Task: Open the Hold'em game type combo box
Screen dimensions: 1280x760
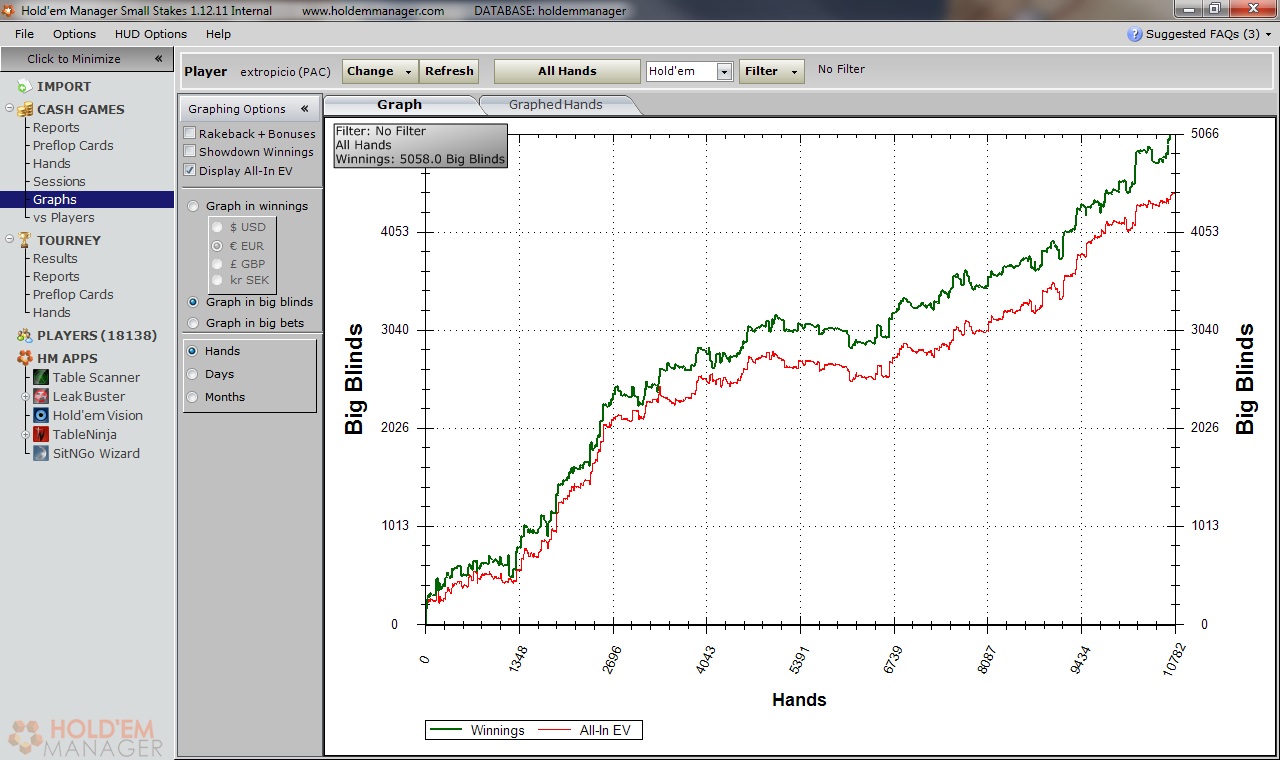Action: click(689, 71)
